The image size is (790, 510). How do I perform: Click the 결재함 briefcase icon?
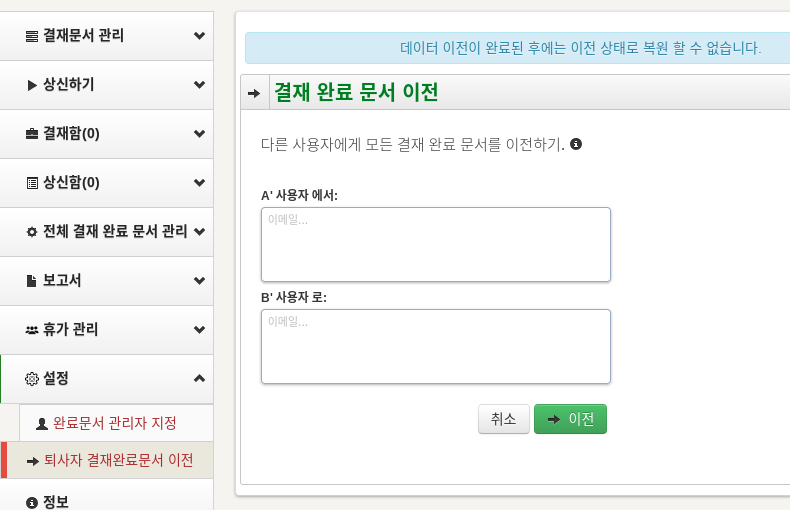tap(32, 134)
